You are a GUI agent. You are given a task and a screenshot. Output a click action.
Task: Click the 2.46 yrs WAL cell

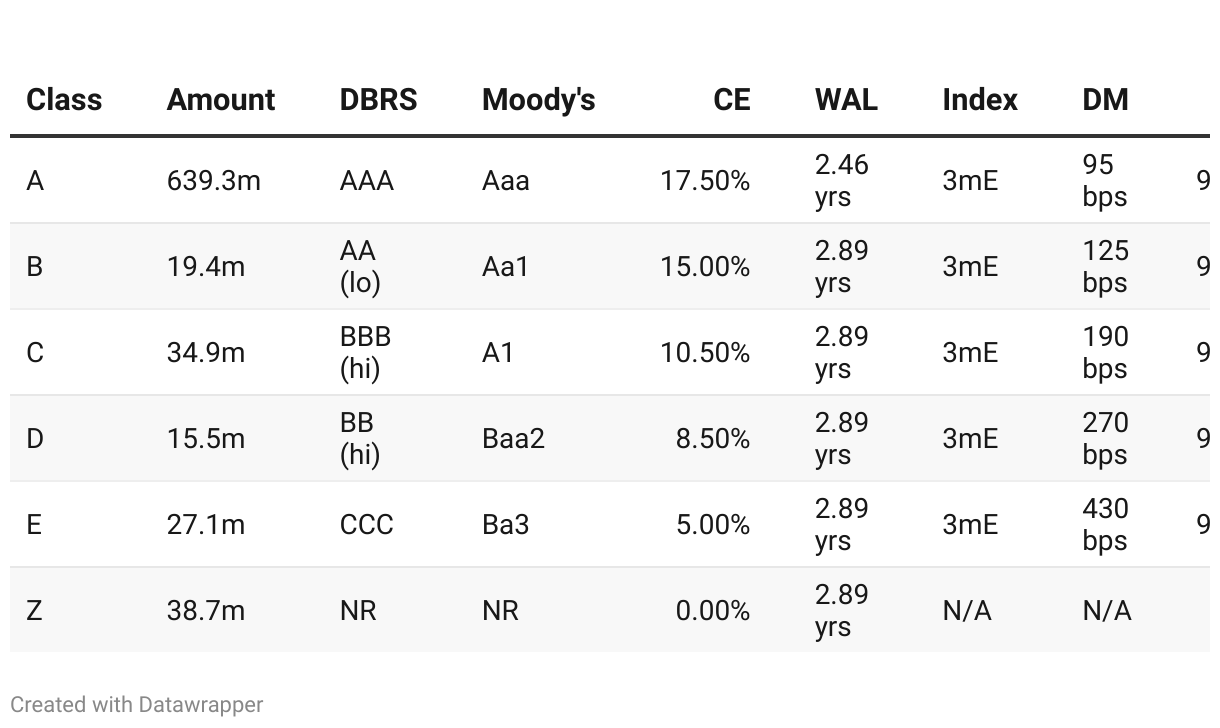coord(842,181)
